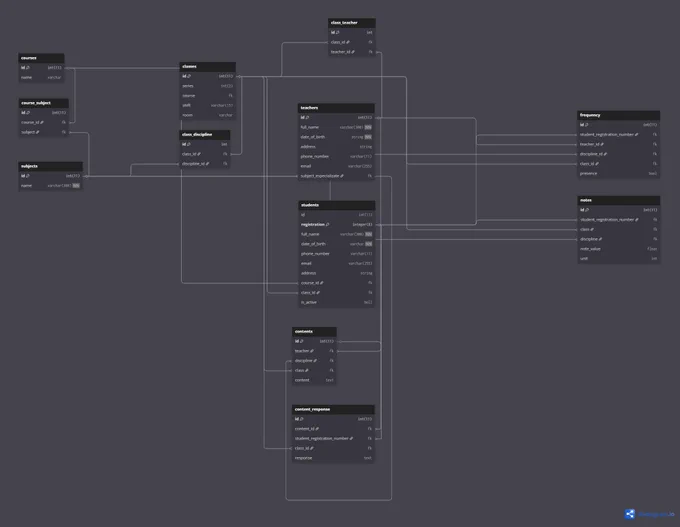This screenshot has height=527, width=680.
Task: Select the content_response table header
Action: 333,409
